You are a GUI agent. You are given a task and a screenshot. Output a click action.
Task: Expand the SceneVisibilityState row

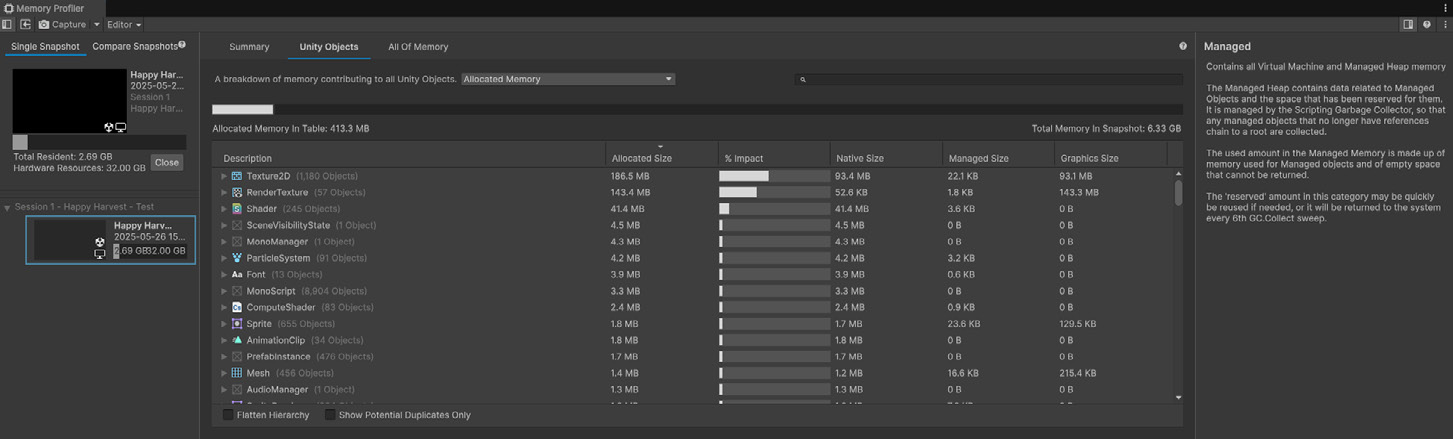[224, 225]
